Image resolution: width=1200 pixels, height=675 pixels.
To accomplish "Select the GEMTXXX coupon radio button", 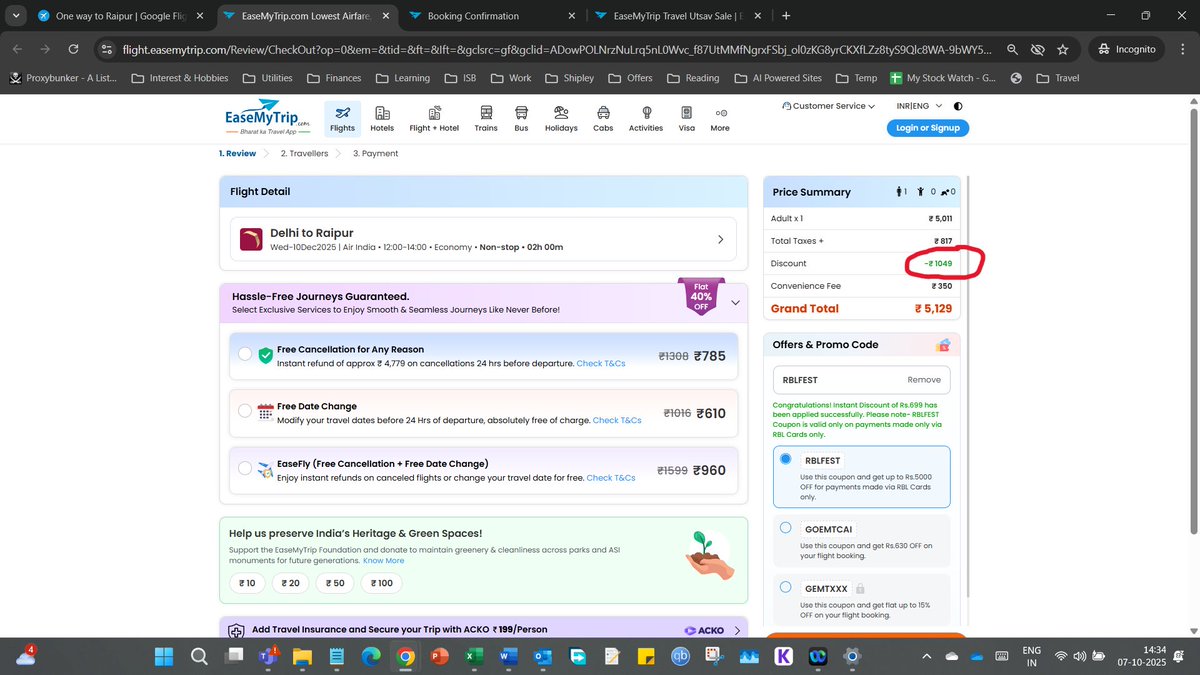I will 785,587.
